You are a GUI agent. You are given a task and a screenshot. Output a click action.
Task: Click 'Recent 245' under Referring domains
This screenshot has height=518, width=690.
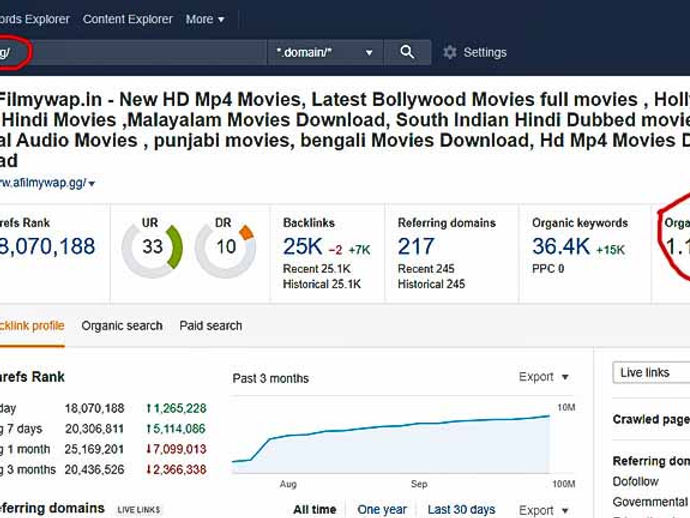[426, 269]
